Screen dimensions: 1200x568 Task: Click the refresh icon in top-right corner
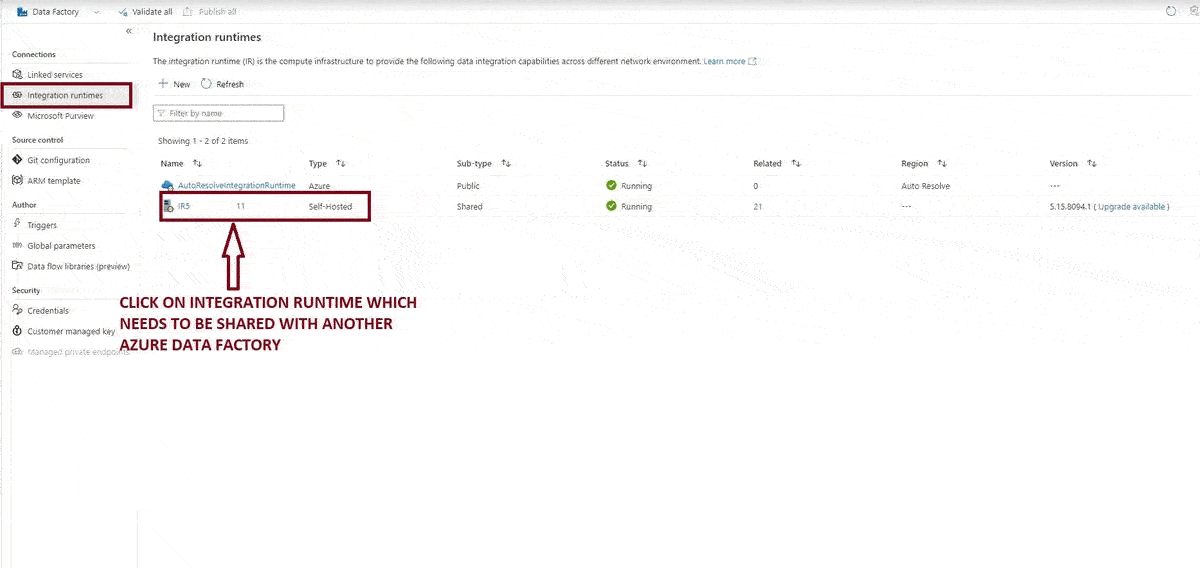[x=1171, y=11]
